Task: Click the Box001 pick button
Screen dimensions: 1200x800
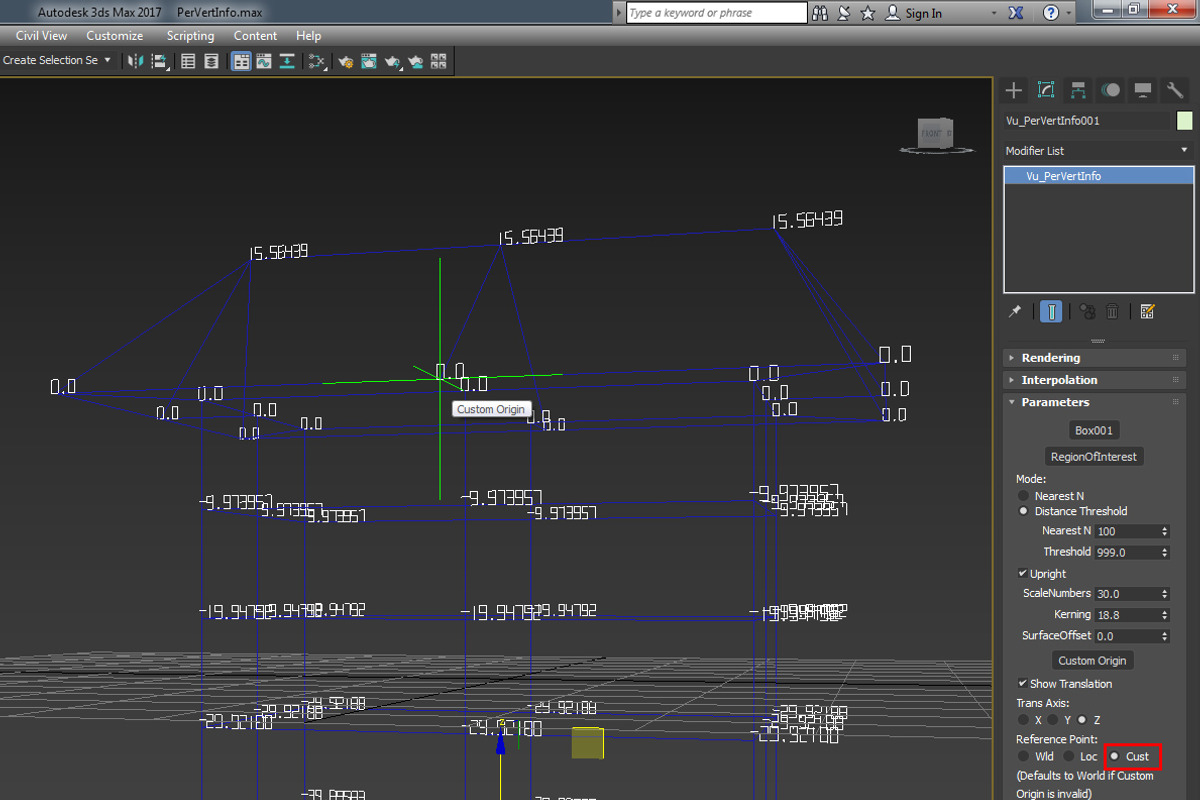Action: [x=1095, y=431]
